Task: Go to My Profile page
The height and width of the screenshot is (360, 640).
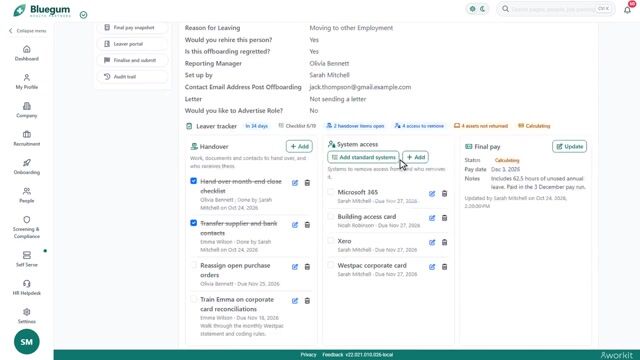Action: [27, 82]
